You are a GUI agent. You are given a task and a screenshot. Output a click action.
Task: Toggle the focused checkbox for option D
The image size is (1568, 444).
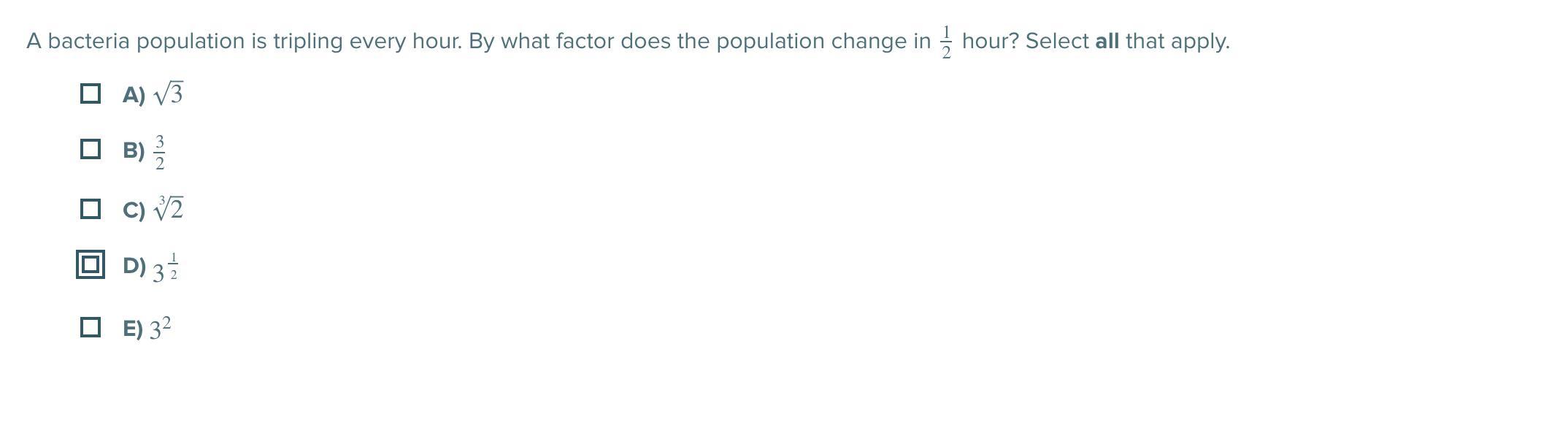(90, 264)
